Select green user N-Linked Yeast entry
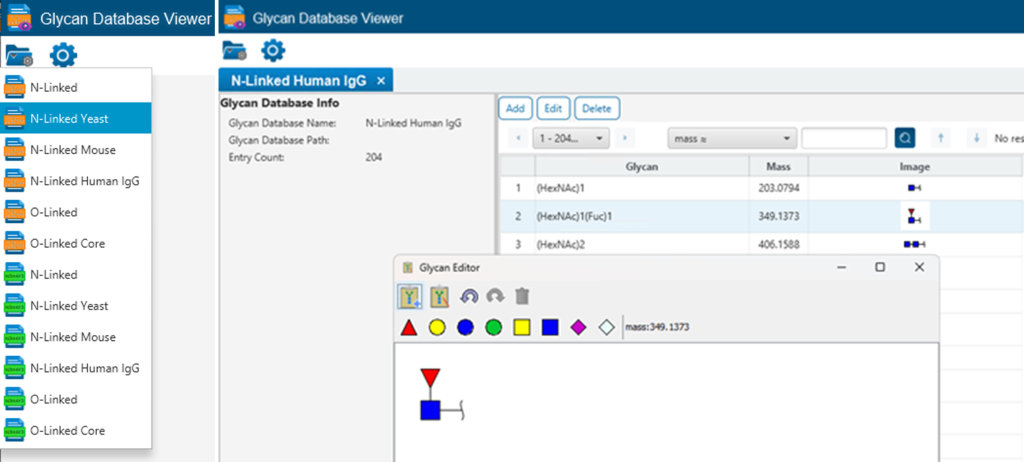The height and width of the screenshot is (462, 1024). point(76,306)
